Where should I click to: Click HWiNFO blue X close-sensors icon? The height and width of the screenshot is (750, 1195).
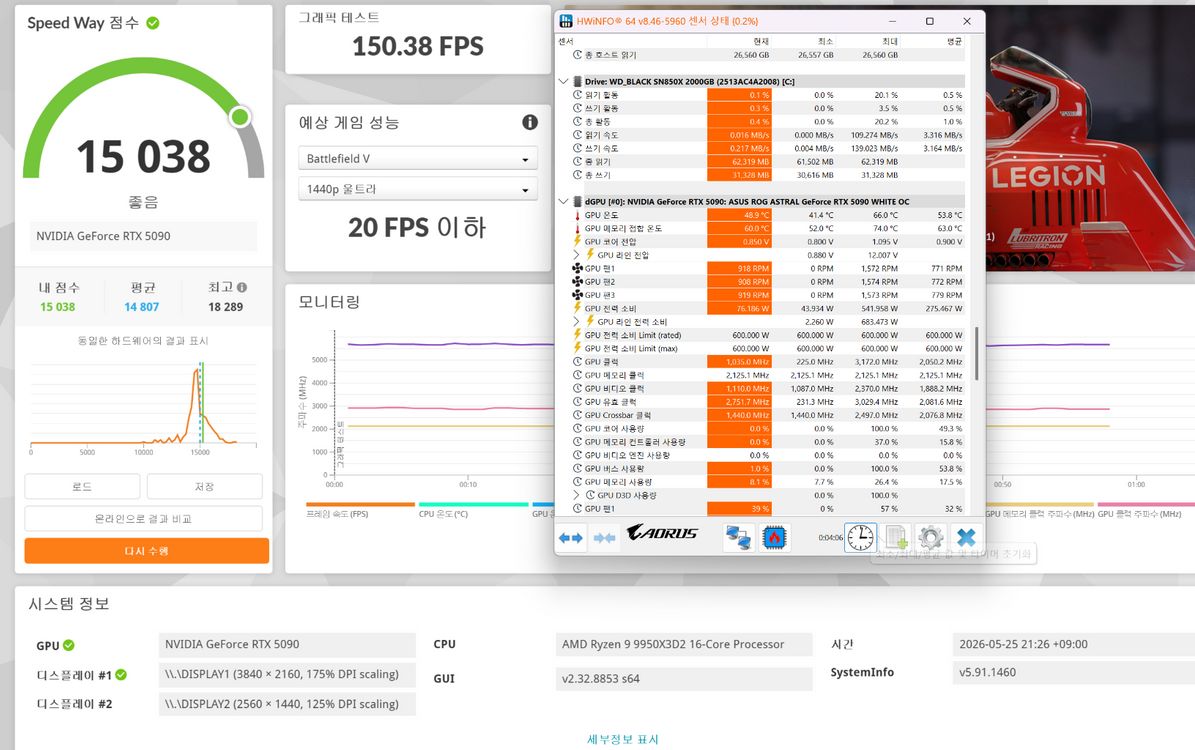[966, 537]
